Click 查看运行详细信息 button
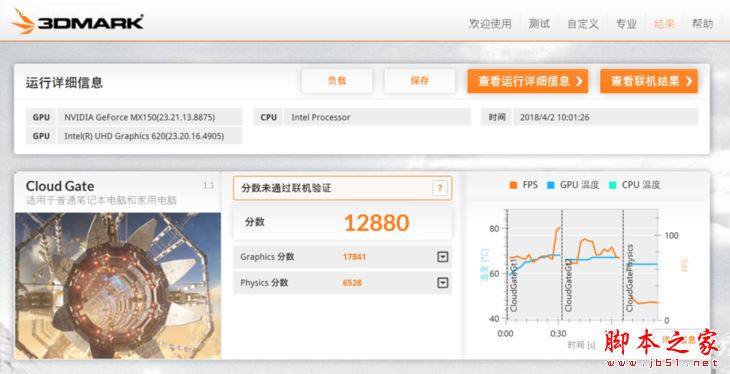Screen dimensions: 730x374 pos(528,82)
